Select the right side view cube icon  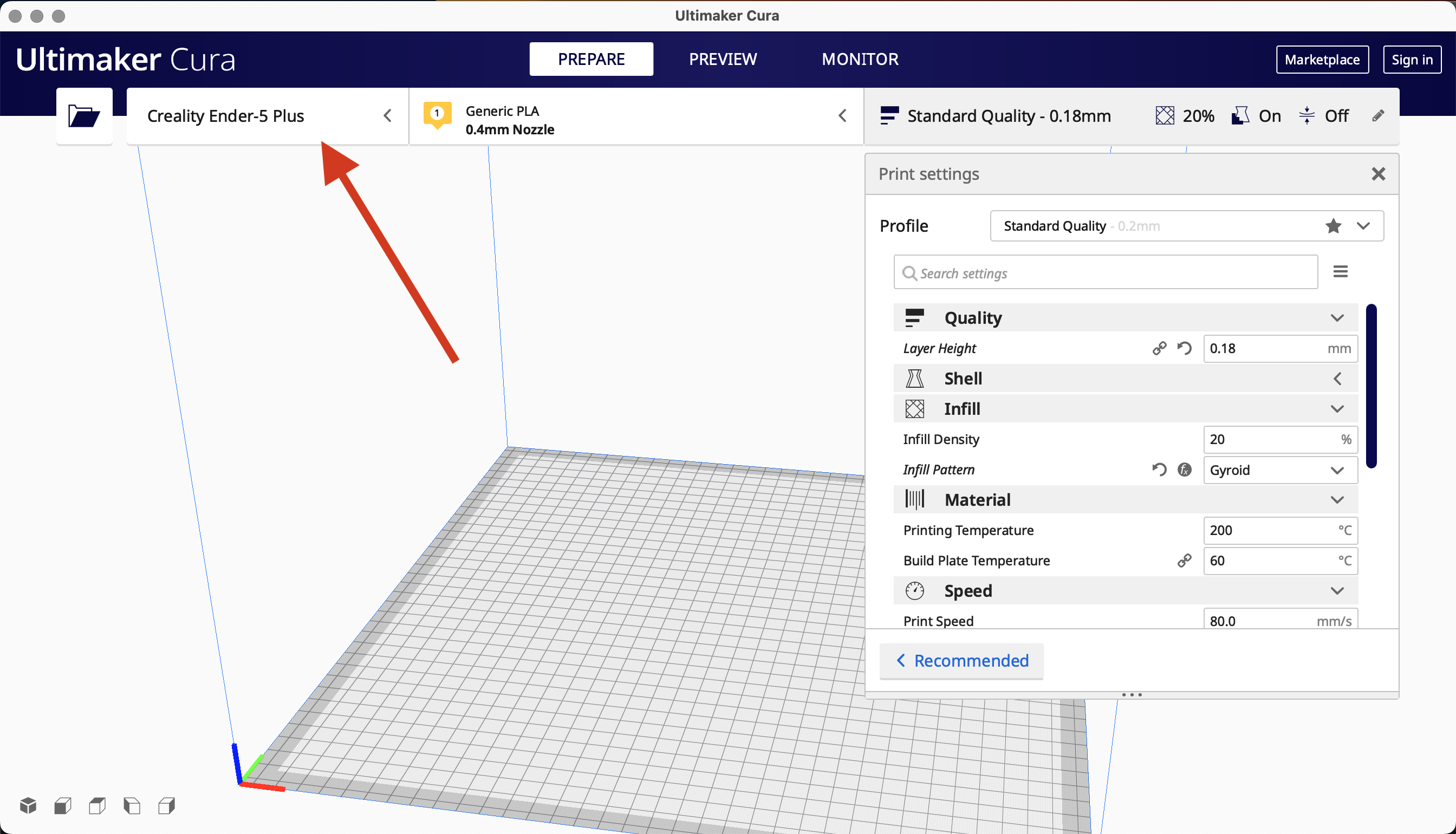[167, 806]
